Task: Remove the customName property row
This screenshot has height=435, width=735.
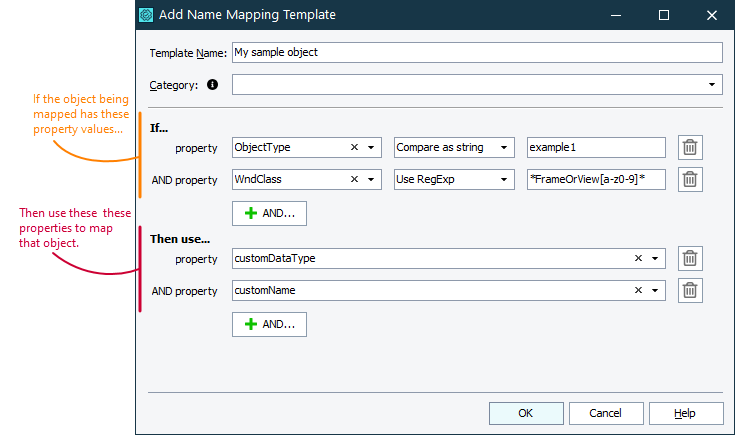Action: 689,291
